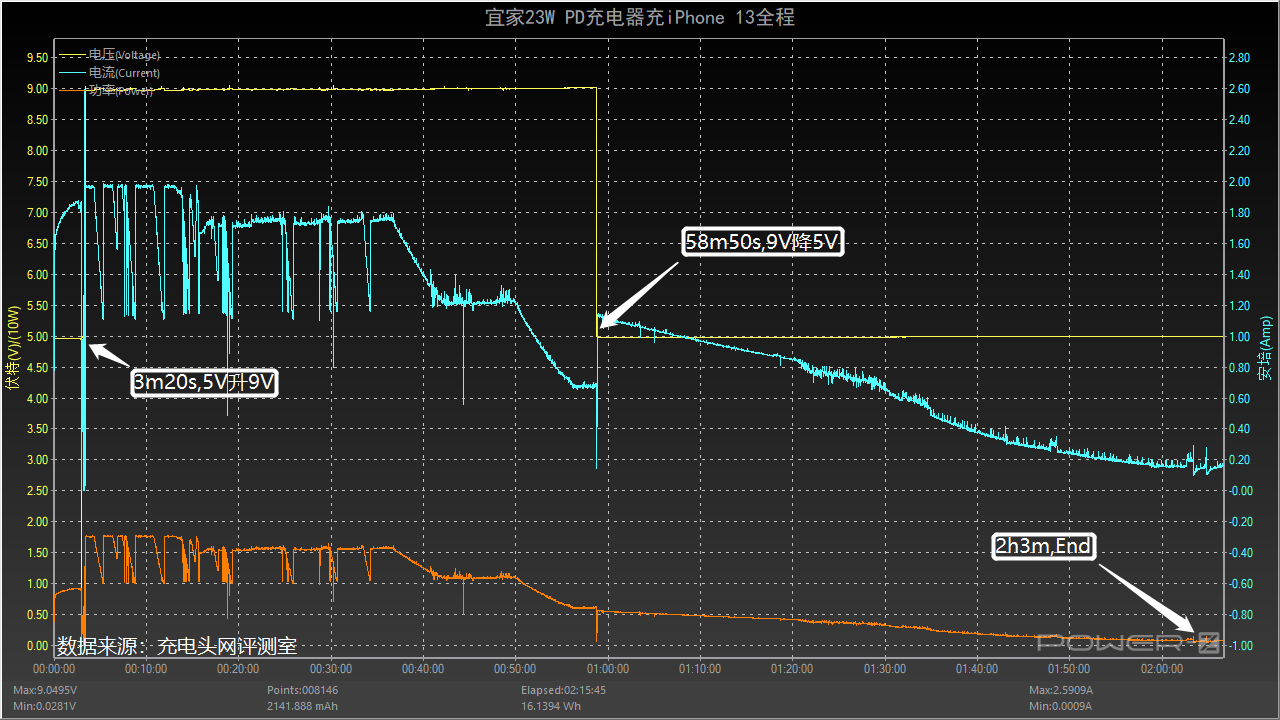Screen dimensions: 1280x720
Task: Click the 3.50 left axis tick label
Action: coord(36,429)
